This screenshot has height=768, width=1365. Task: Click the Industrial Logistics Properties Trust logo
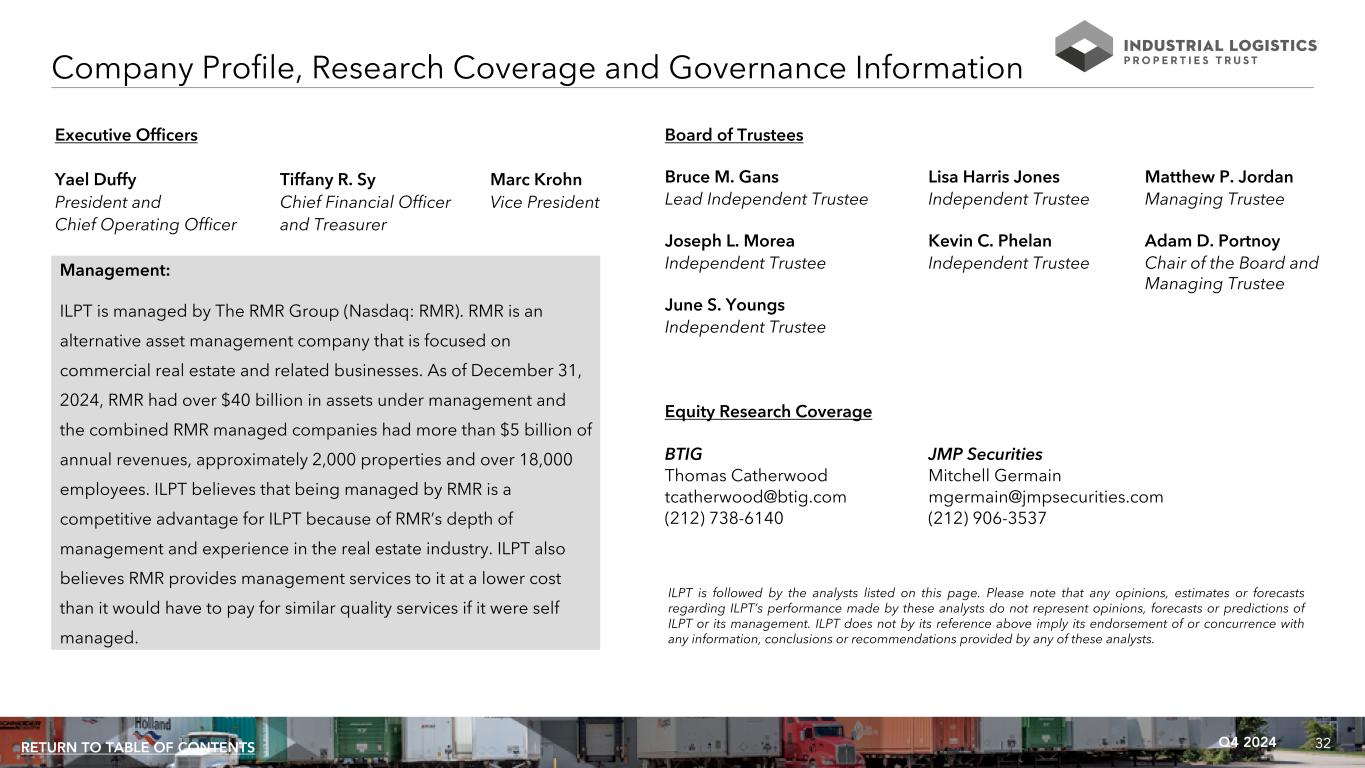pyautogui.click(x=1186, y=47)
